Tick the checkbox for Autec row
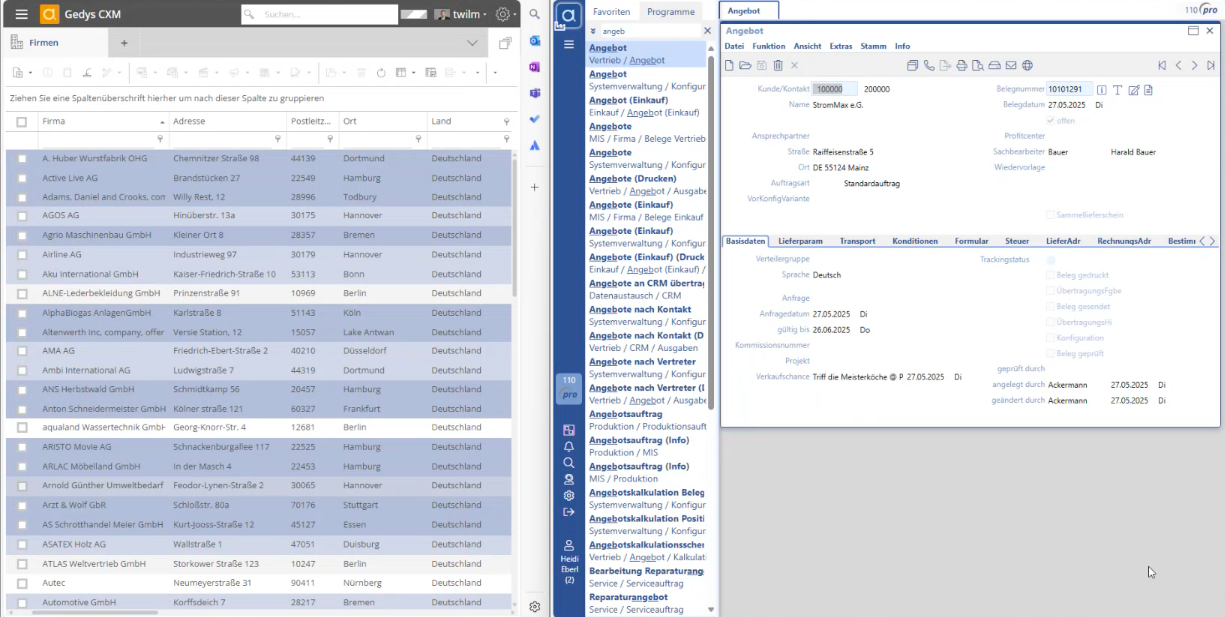 pos(22,583)
